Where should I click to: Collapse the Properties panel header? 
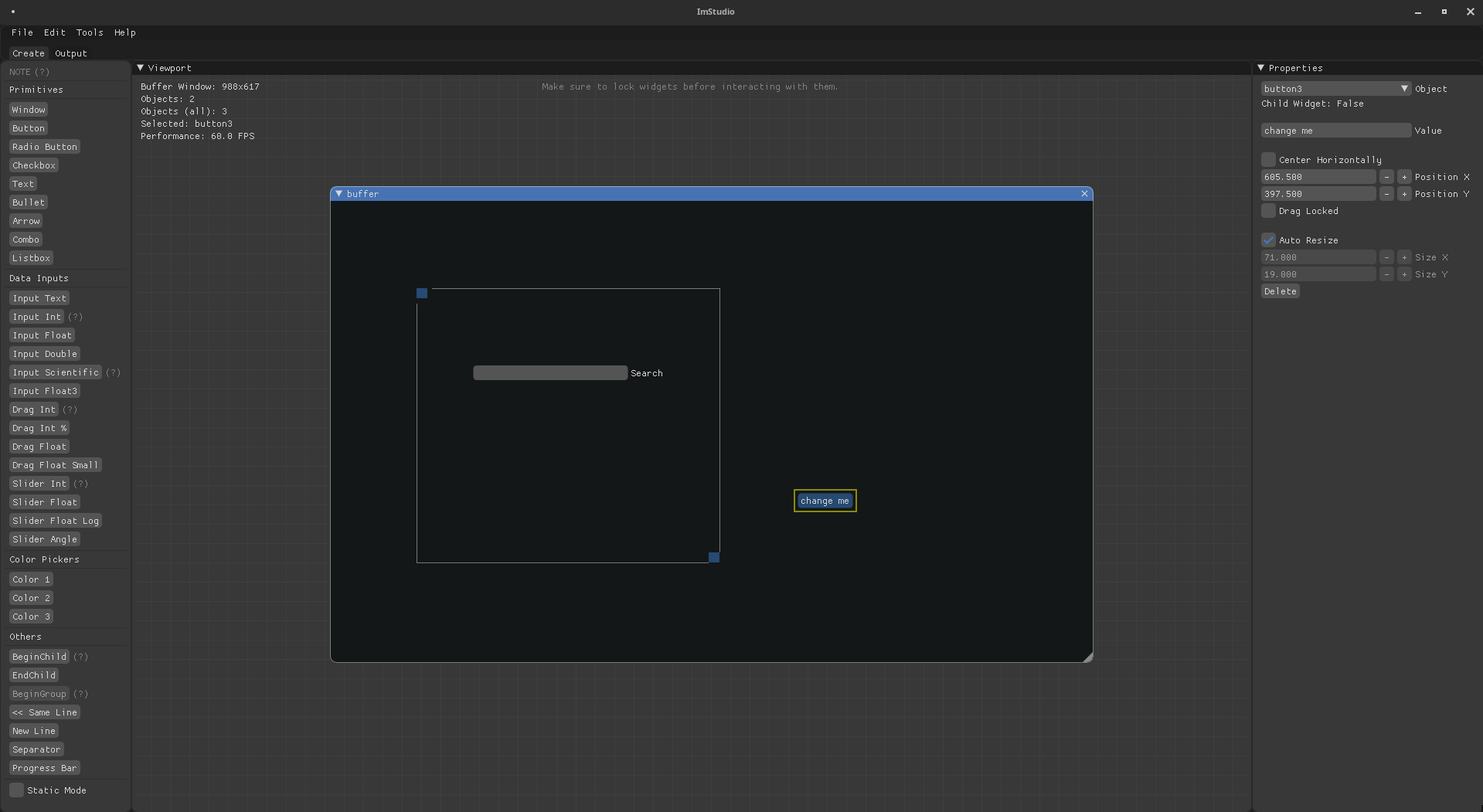pyautogui.click(x=1262, y=68)
